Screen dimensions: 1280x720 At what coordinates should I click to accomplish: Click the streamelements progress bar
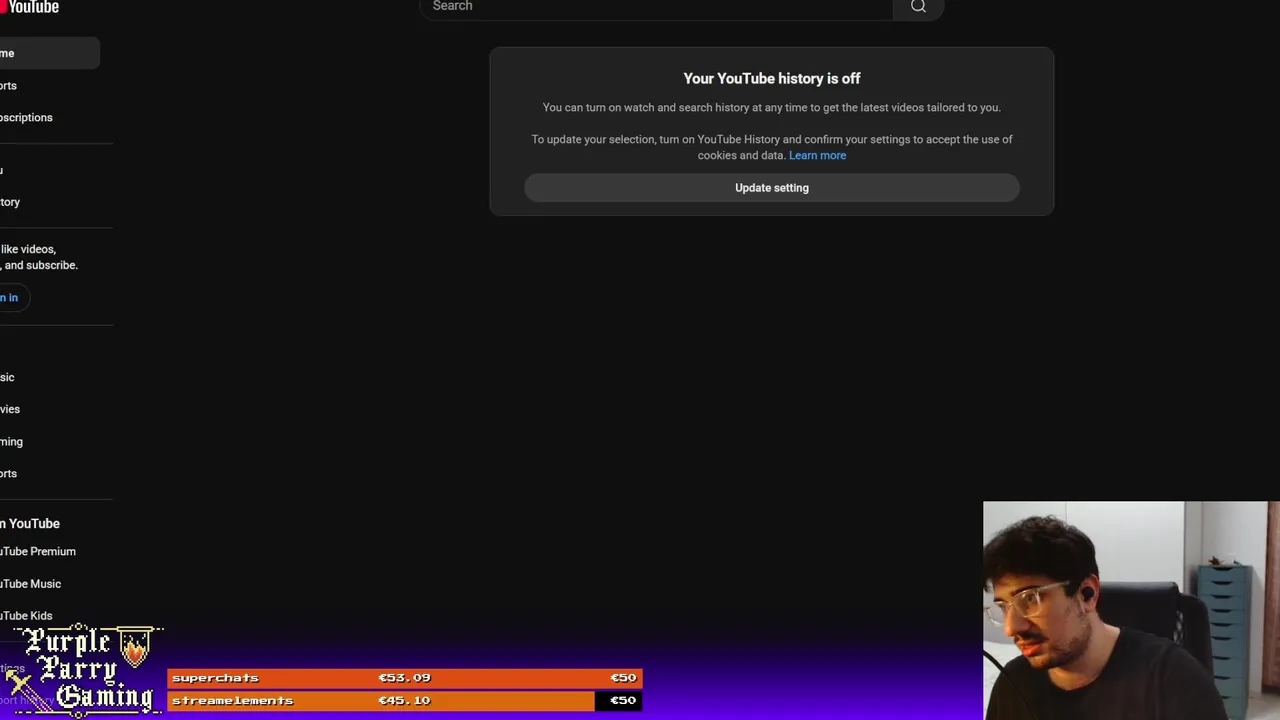(x=405, y=701)
